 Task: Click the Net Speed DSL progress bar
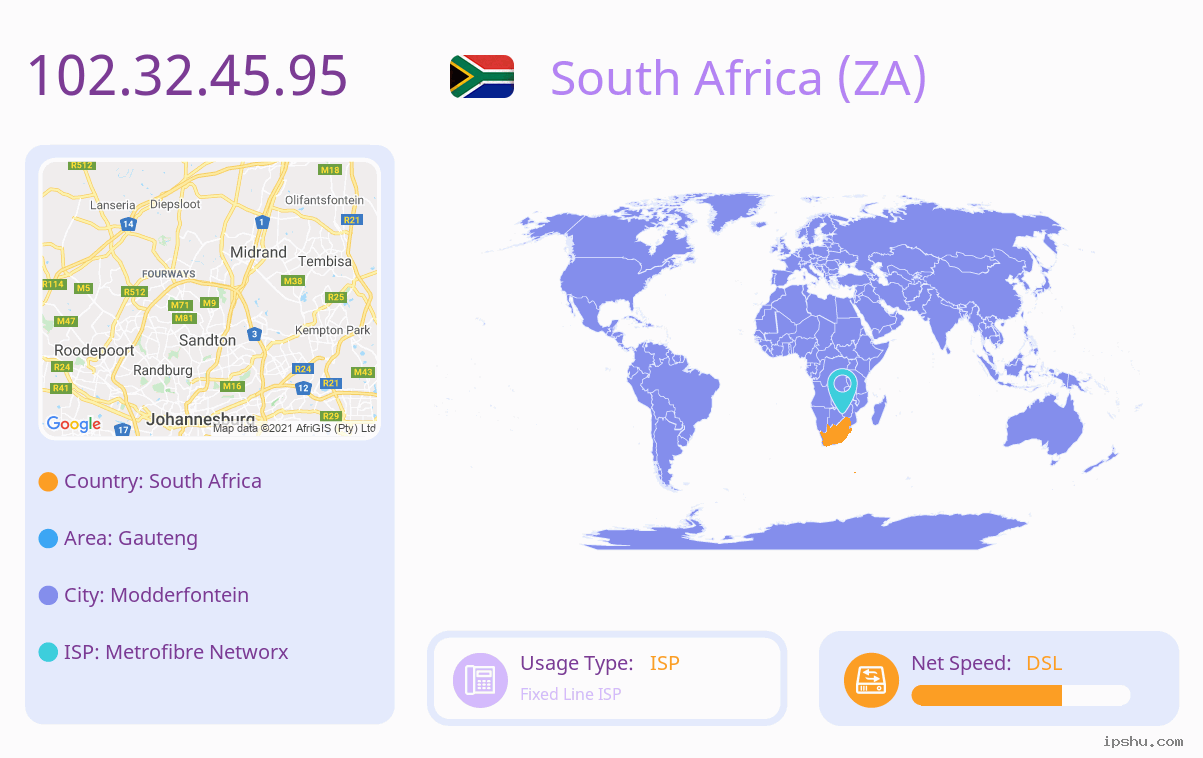click(1021, 696)
